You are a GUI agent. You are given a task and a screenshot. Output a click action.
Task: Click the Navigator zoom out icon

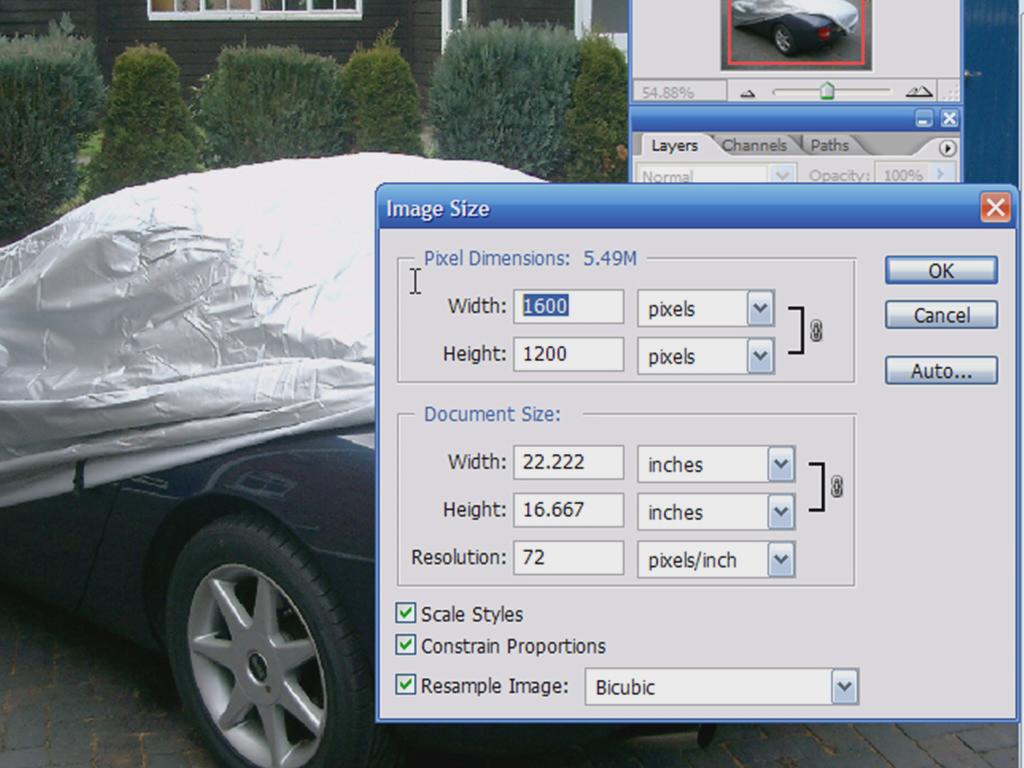tap(747, 93)
